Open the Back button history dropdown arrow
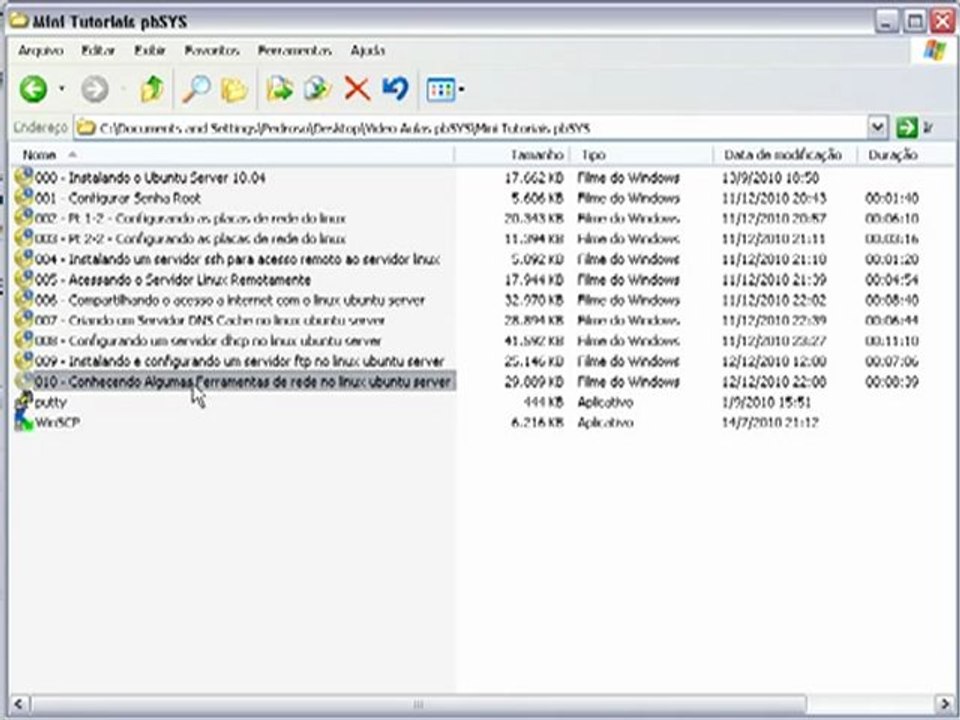The height and width of the screenshot is (720, 960). point(61,89)
